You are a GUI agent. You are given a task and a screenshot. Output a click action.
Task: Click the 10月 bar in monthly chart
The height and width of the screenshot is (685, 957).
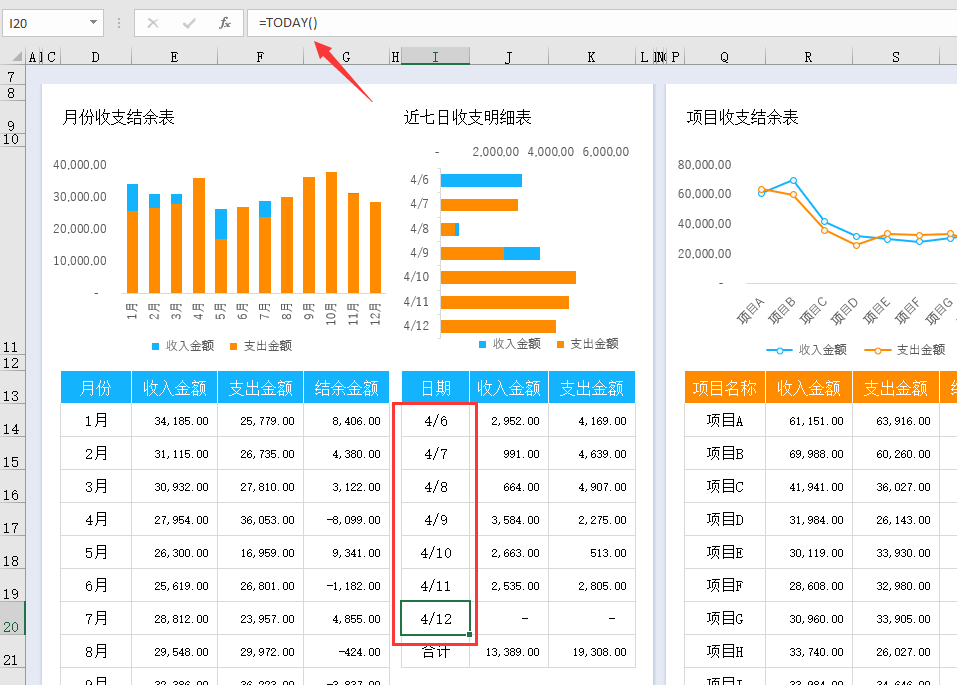[331, 233]
